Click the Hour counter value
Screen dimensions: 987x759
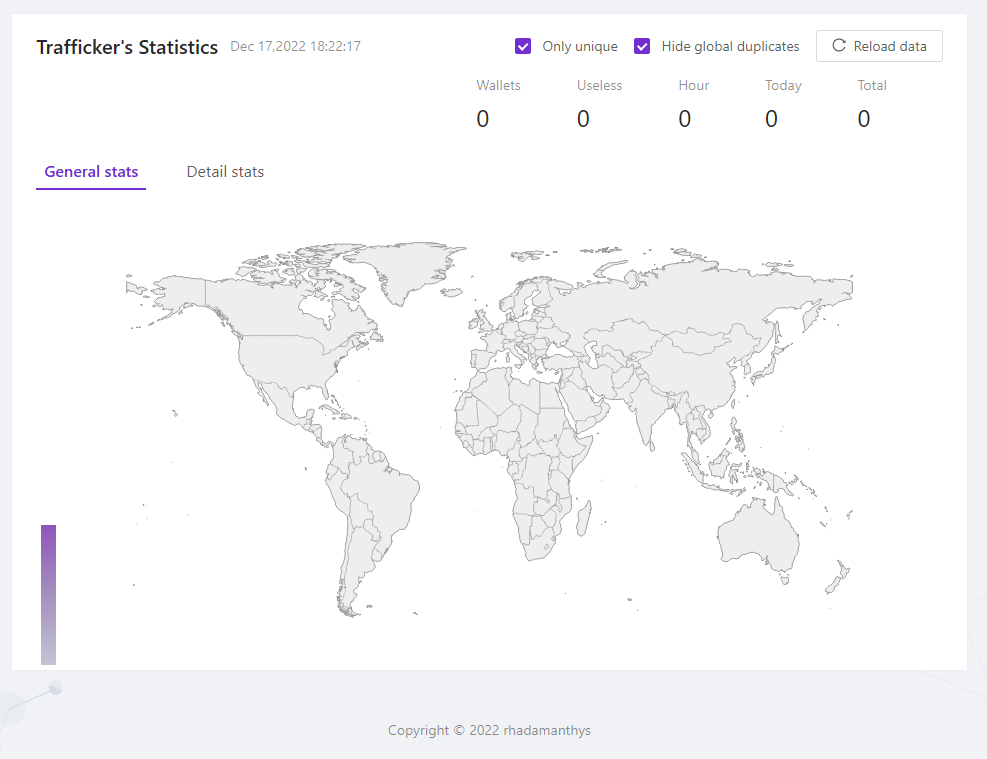(x=685, y=119)
